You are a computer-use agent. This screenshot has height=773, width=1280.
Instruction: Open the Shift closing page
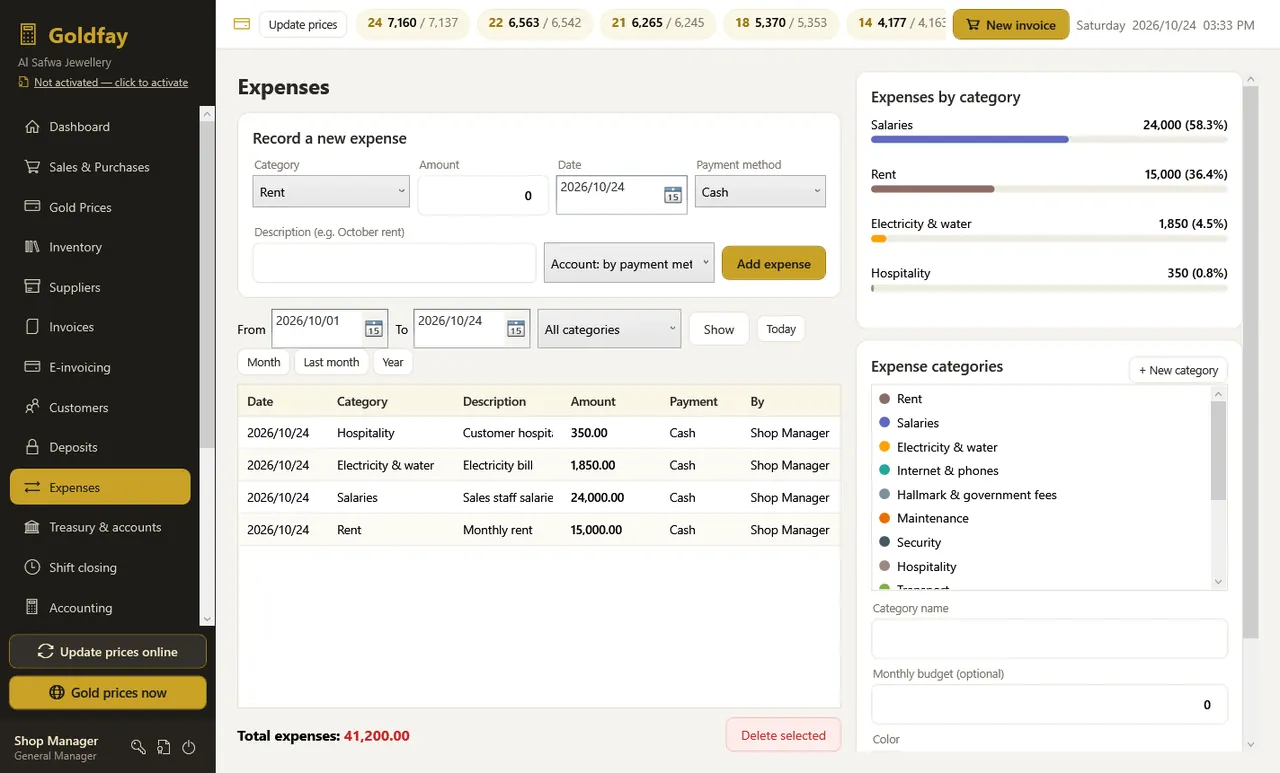click(x=100, y=567)
